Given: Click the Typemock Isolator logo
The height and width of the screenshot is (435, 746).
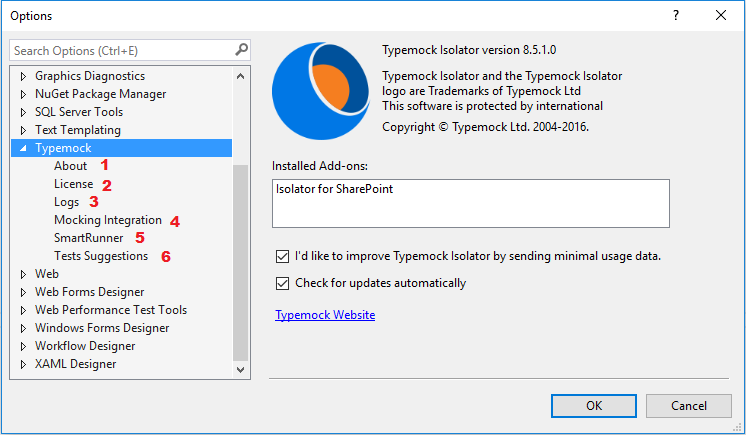Looking at the screenshot, I should pos(321,92).
